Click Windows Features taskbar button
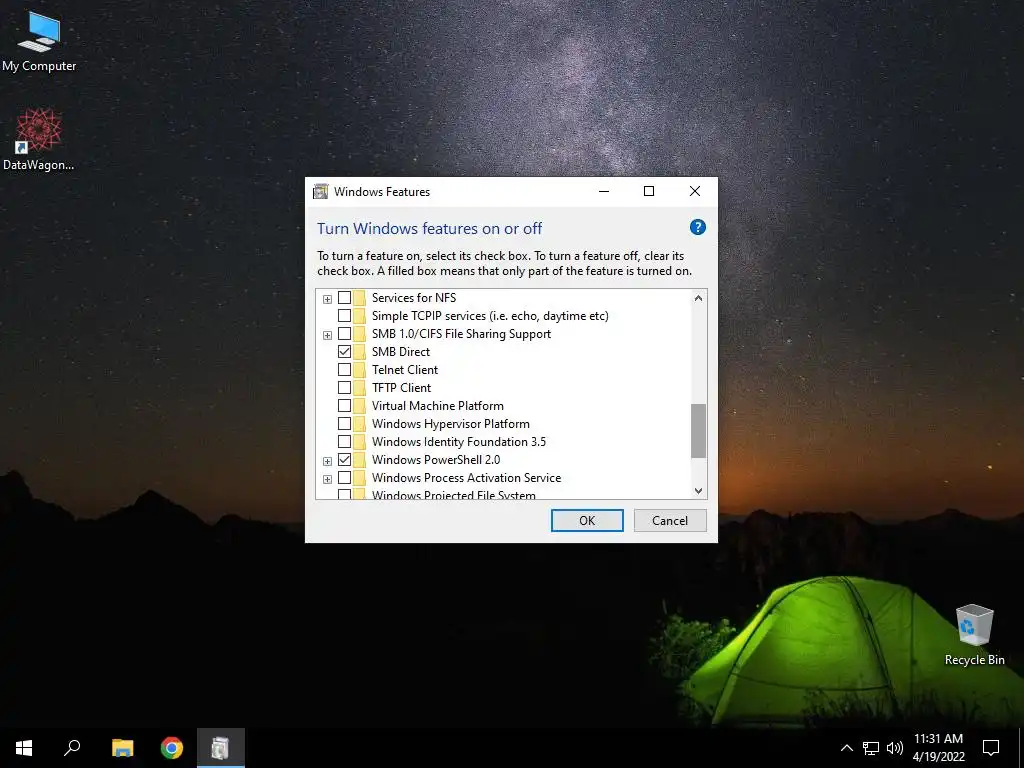Image resolution: width=1024 pixels, height=768 pixels. point(221,748)
